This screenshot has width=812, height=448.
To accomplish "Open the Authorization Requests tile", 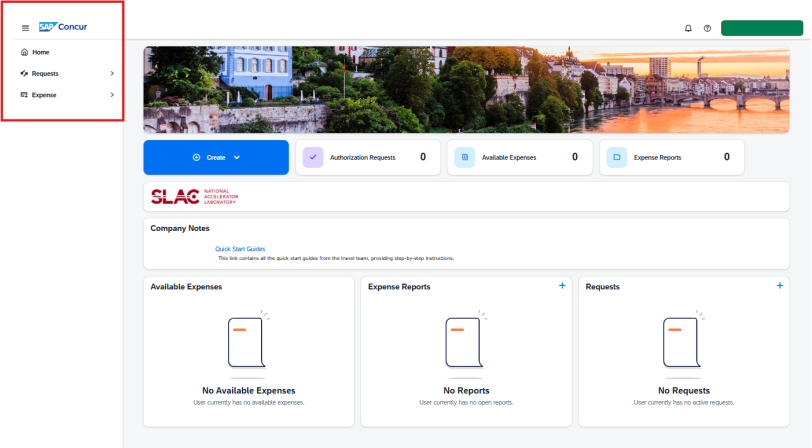I will tap(368, 157).
